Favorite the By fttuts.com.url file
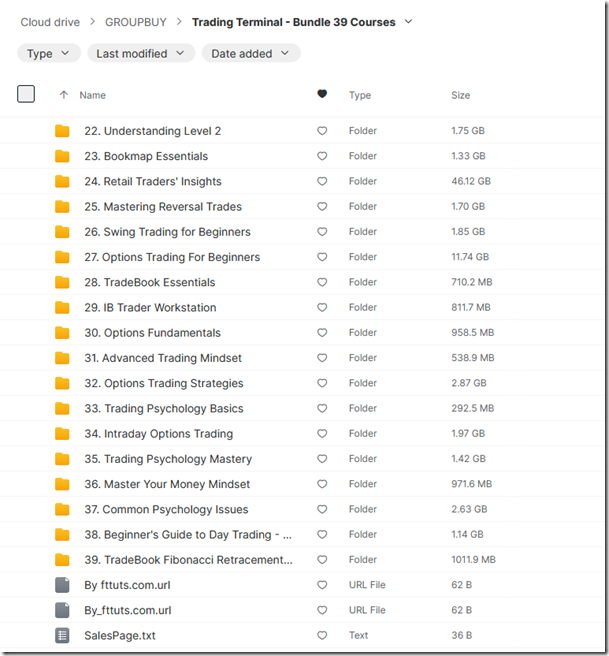 [322, 585]
